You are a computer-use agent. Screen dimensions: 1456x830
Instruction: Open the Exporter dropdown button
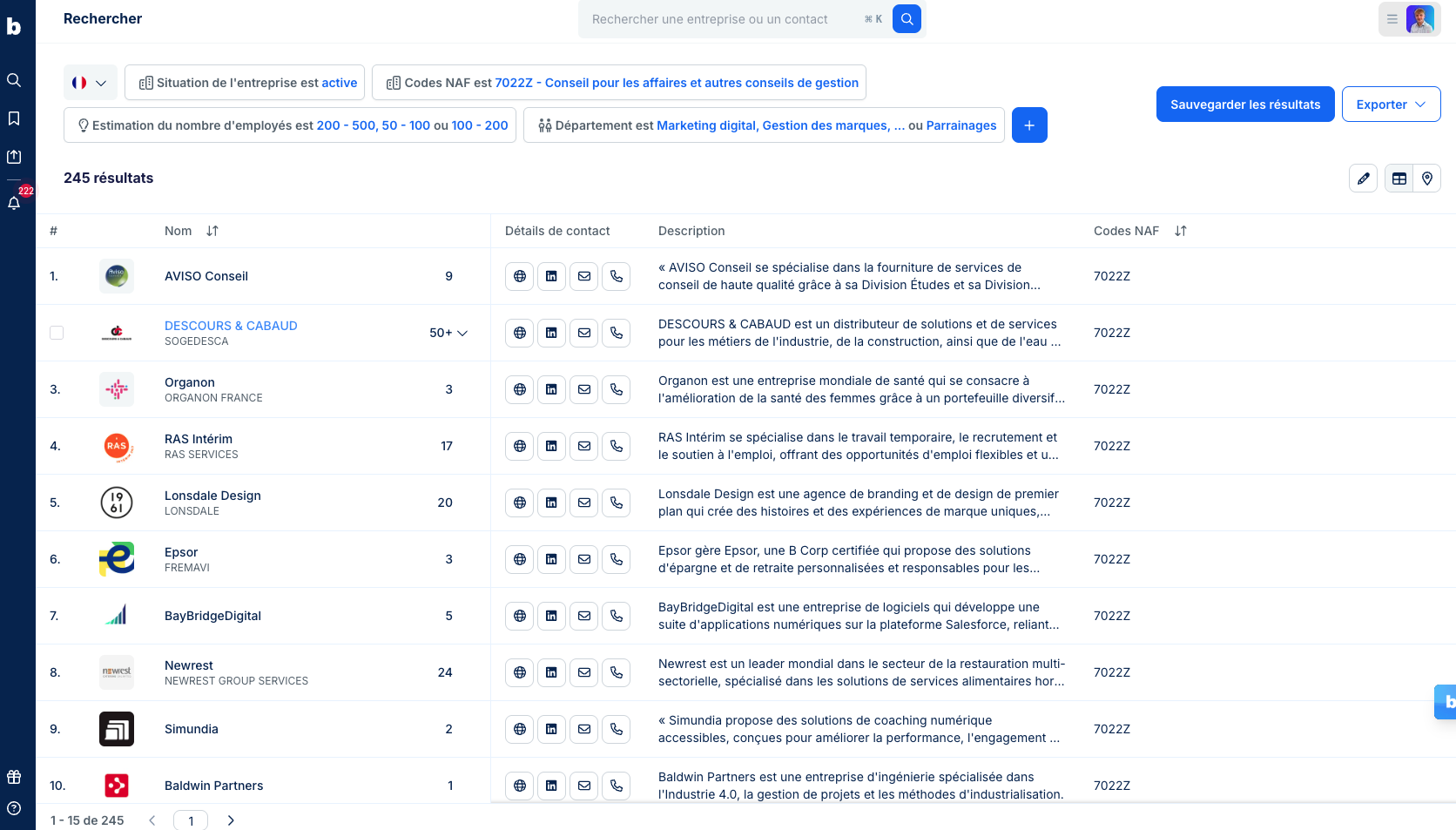pyautogui.click(x=1391, y=105)
